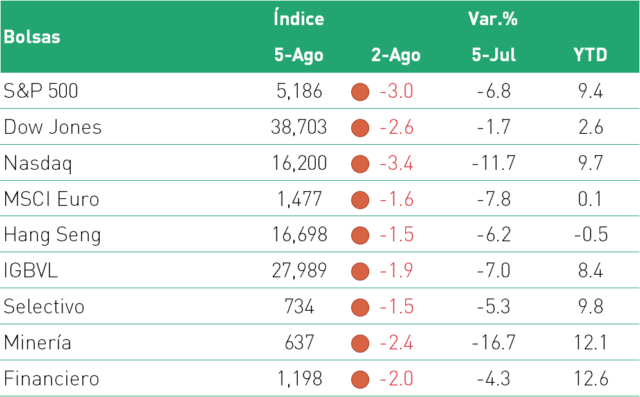Click the red indicator beside Dow Jones -2.6
This screenshot has height=397, width=640.
coord(360,128)
